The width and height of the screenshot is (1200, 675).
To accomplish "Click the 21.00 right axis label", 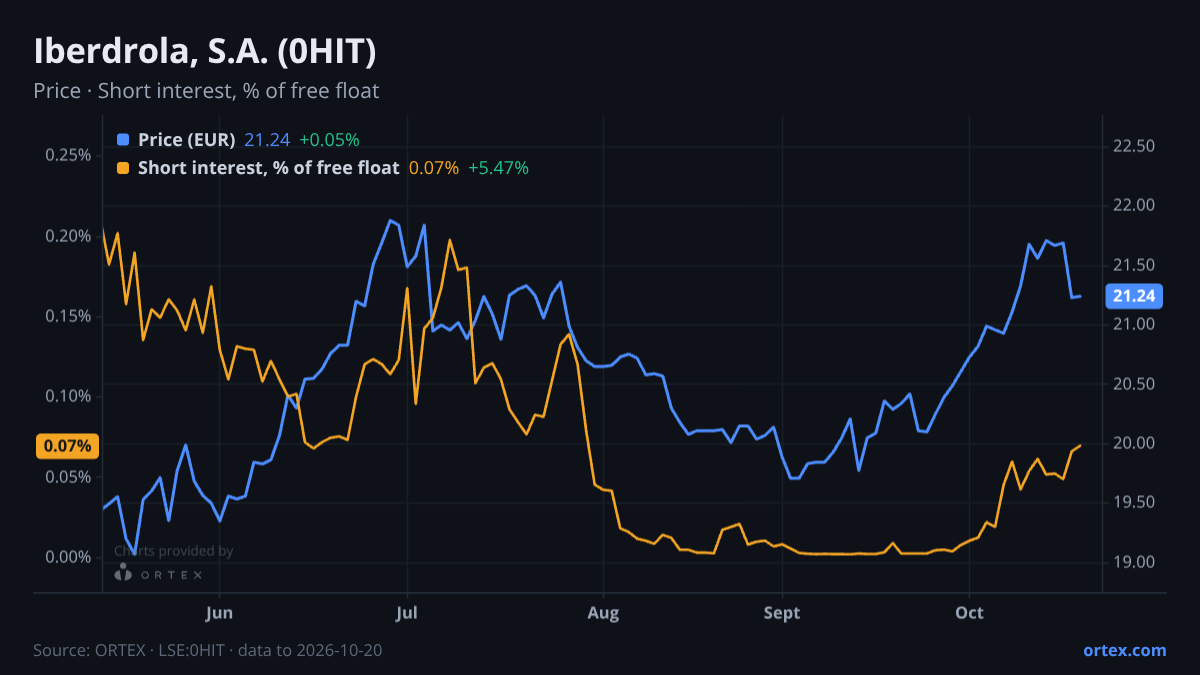I will click(1134, 325).
